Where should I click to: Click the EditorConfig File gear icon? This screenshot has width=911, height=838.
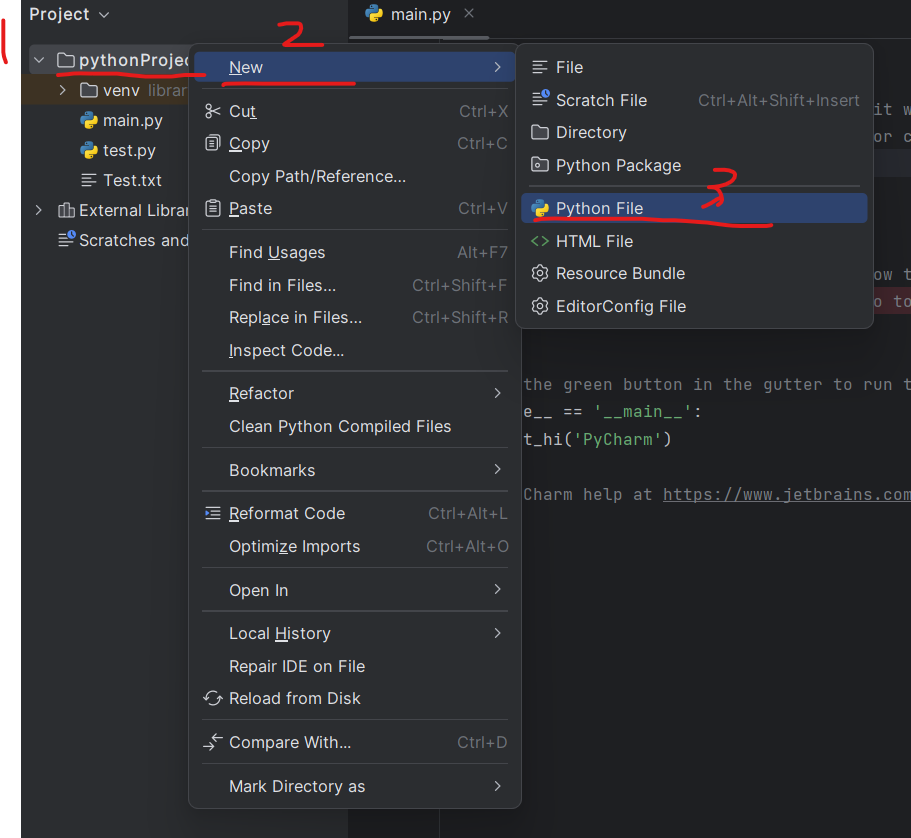pos(540,306)
